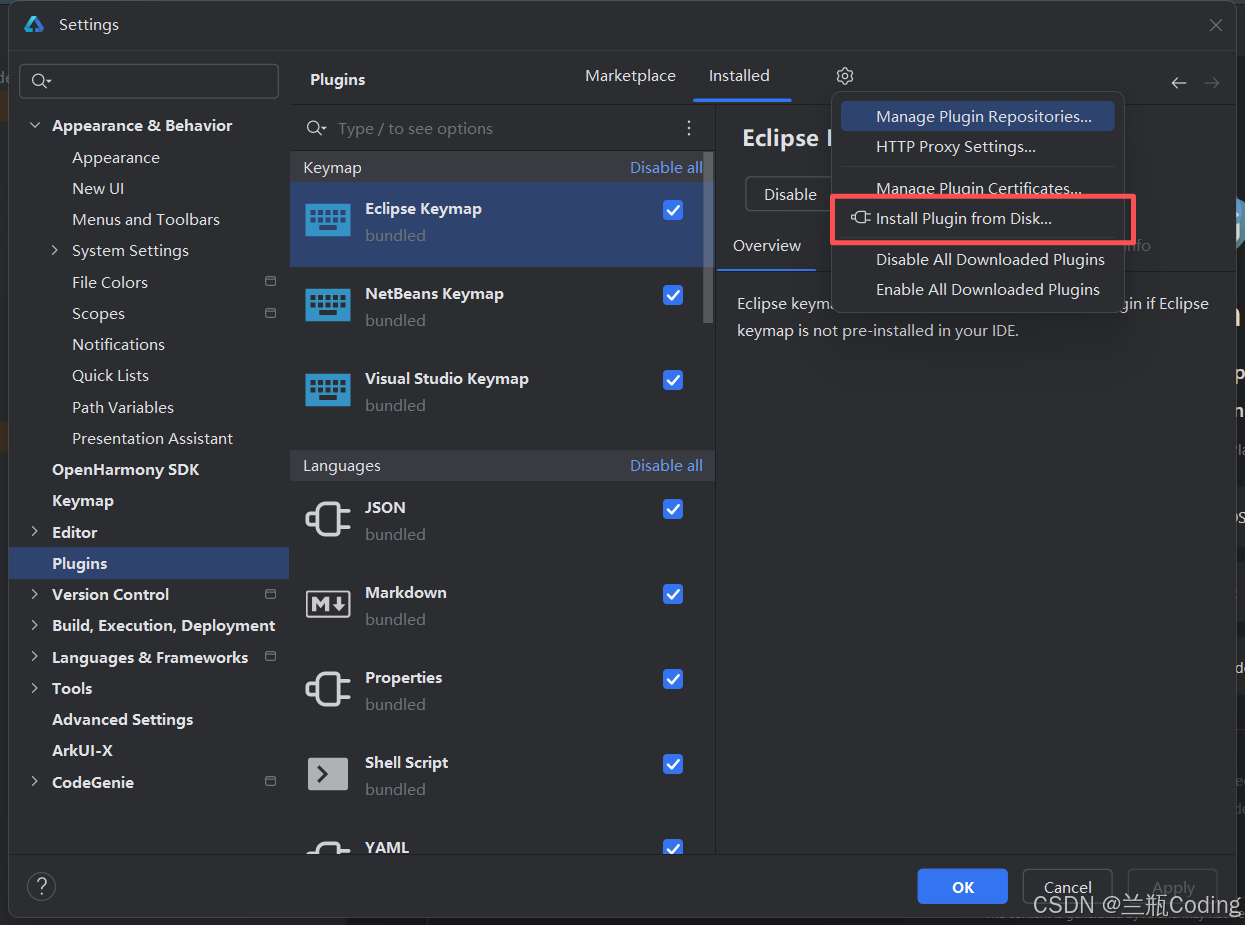Toggle the NetBeans Keymap plugin checkbox

(673, 295)
